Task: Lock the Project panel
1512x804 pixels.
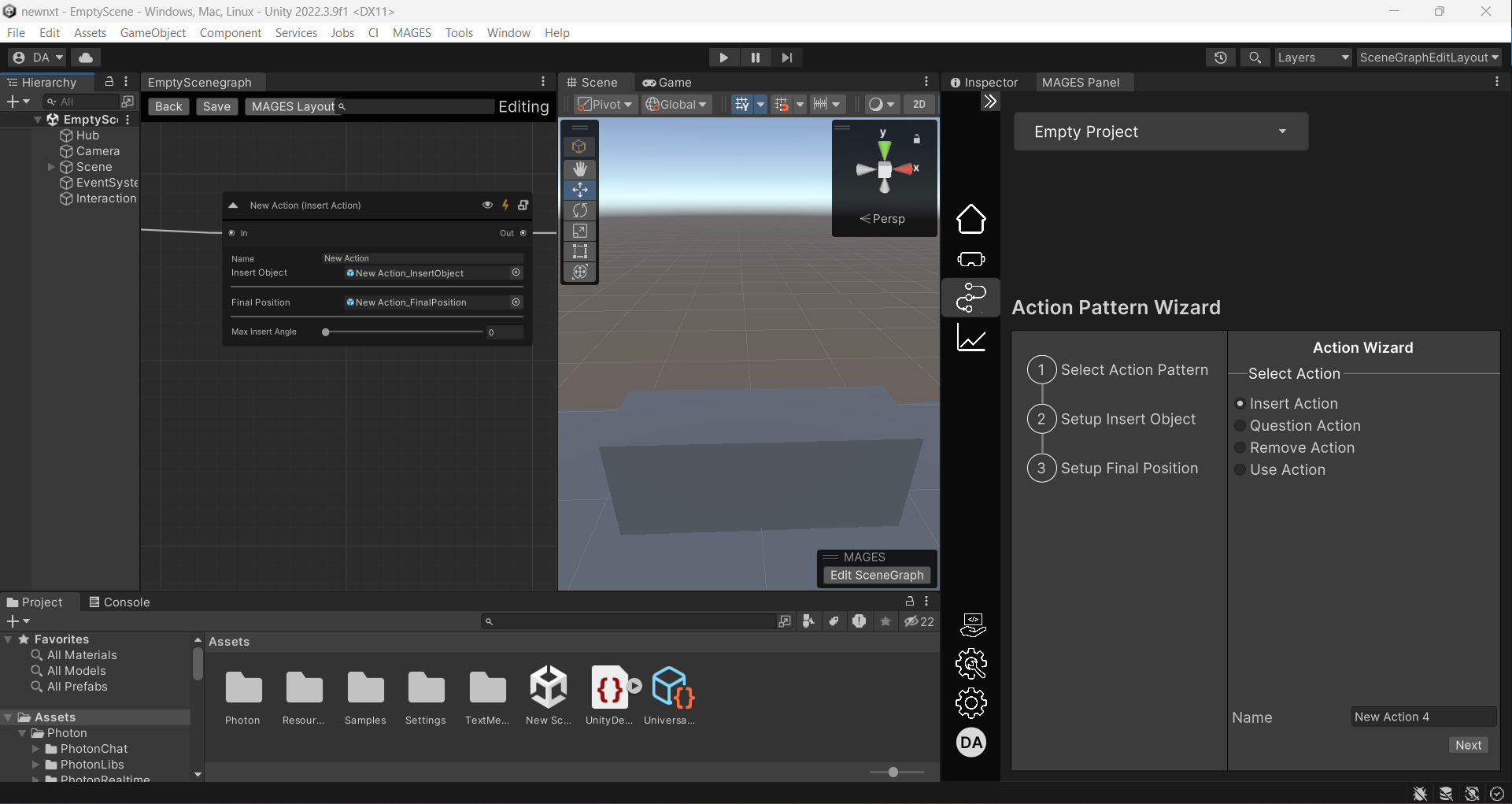Action: click(x=910, y=601)
